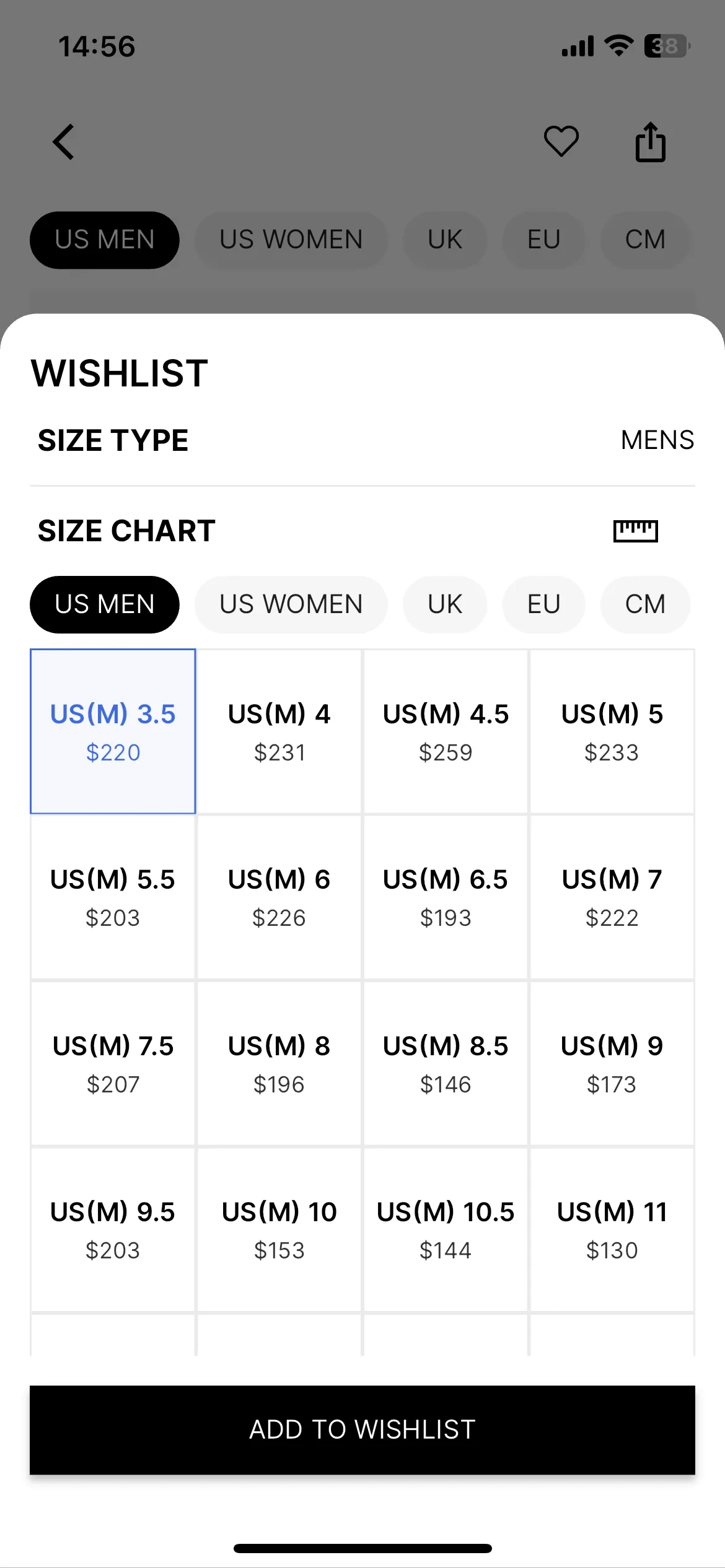Tap the cellular signal icon

578,46
